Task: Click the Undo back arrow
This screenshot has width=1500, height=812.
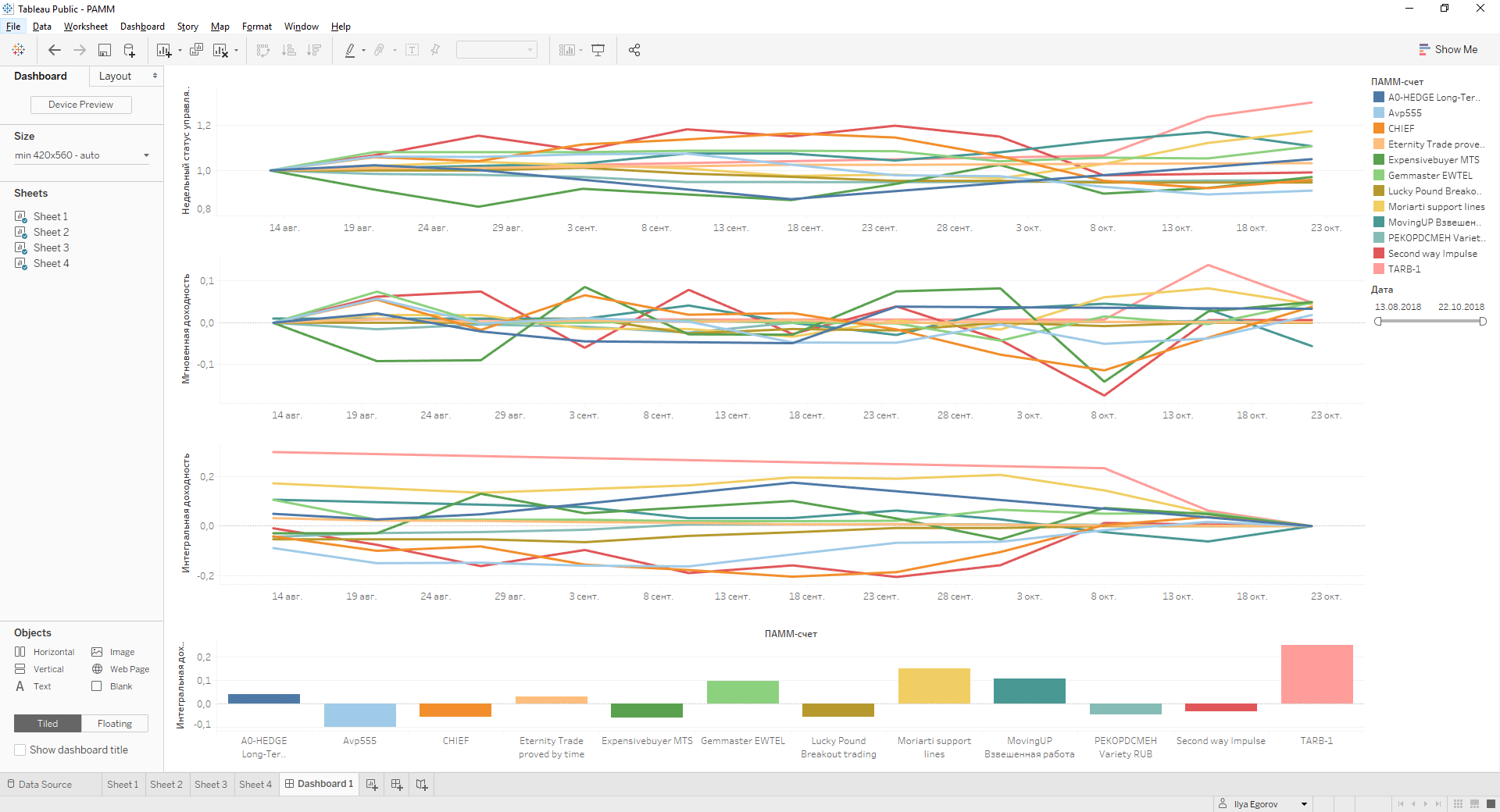Action: (55, 50)
